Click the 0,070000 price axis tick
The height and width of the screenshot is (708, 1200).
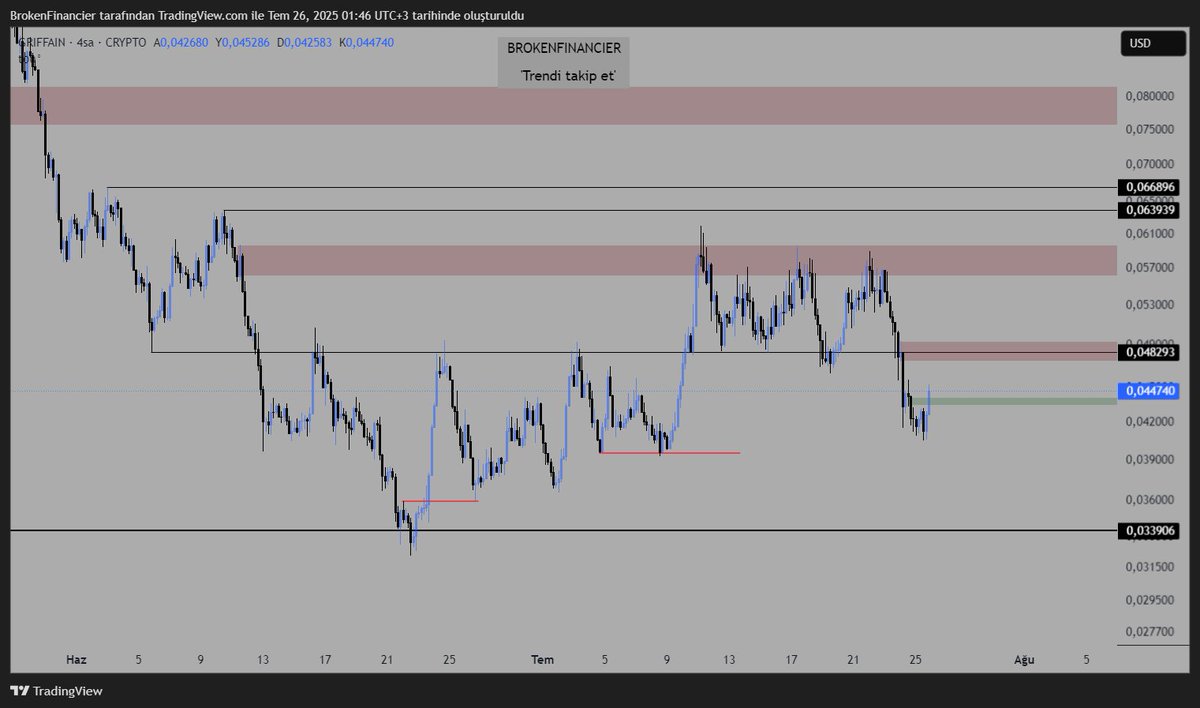(1150, 163)
